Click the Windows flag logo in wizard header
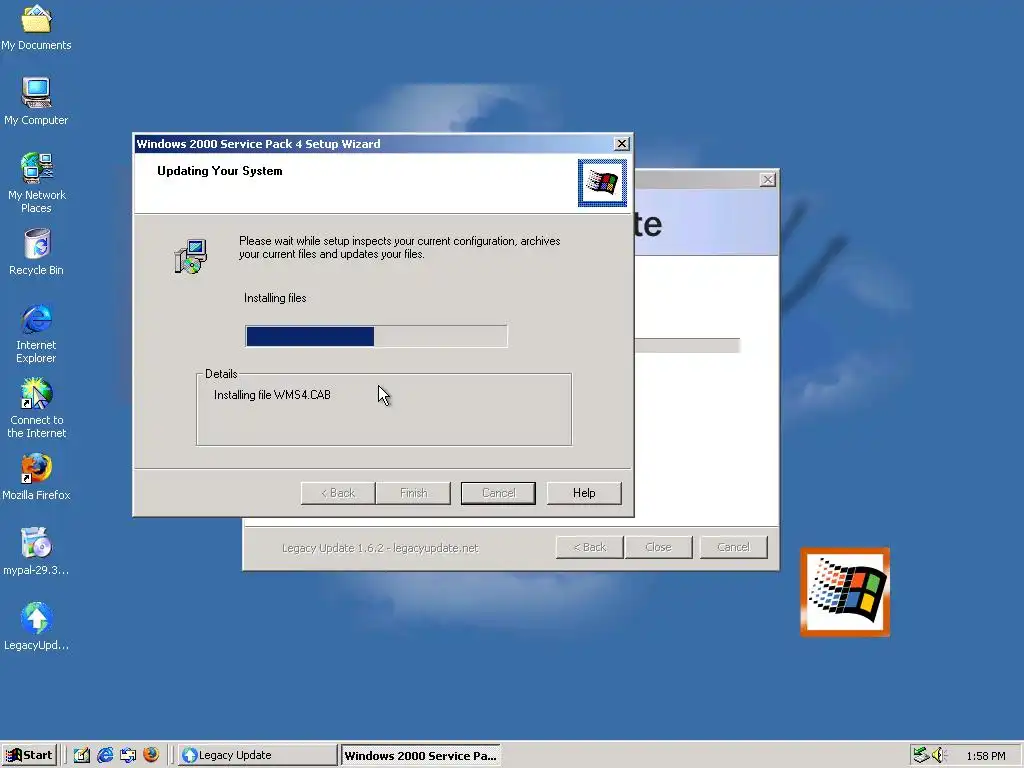Image resolution: width=1024 pixels, height=768 pixels. click(602, 183)
